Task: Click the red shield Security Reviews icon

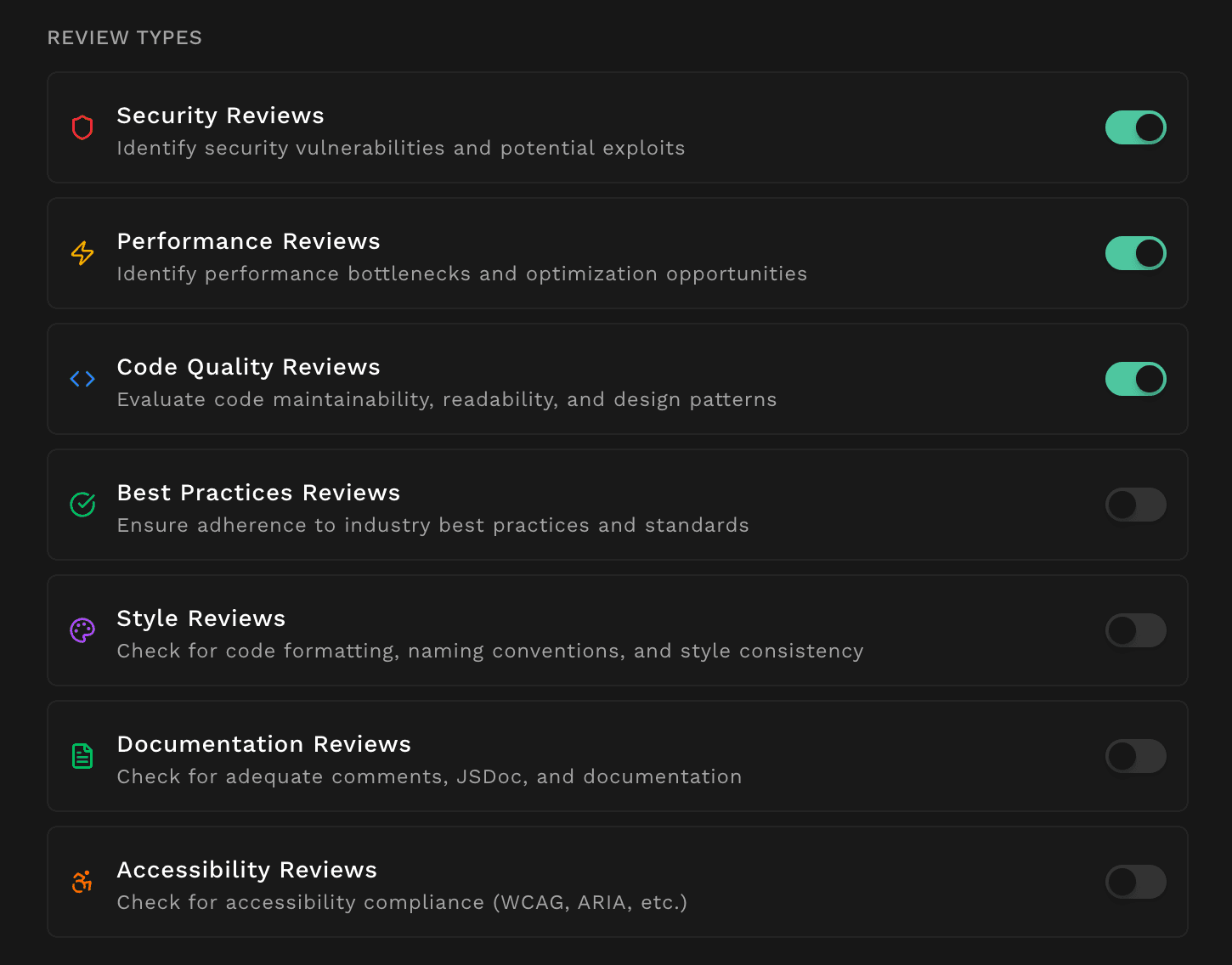Action: pos(82,127)
